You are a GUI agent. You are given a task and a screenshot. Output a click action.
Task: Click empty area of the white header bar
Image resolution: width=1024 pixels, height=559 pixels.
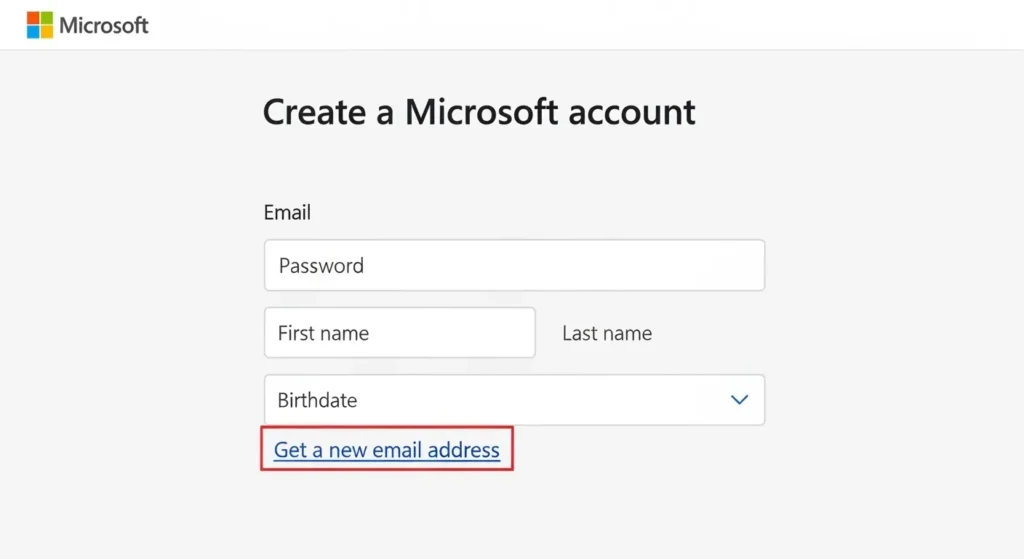[600, 25]
